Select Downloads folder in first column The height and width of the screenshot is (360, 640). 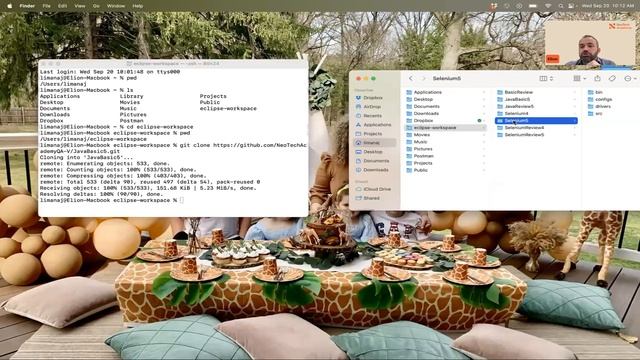[x=446, y=113]
